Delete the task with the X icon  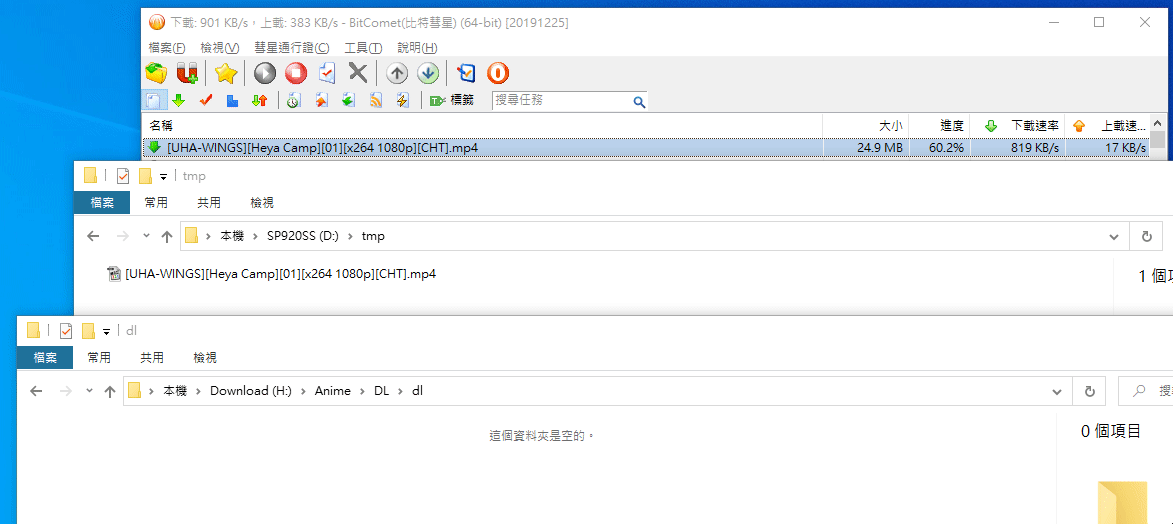point(357,73)
